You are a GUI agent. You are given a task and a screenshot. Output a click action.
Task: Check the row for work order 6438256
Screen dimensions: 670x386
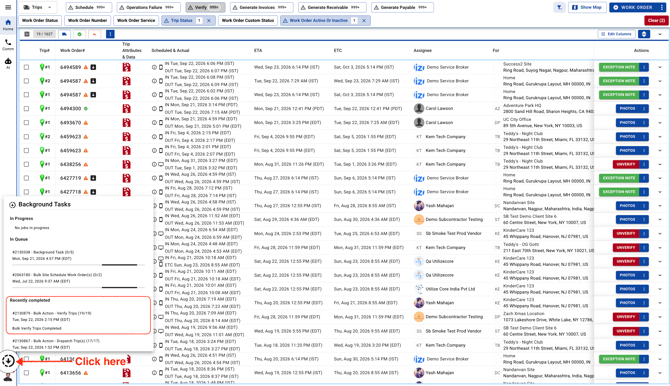tap(26, 164)
